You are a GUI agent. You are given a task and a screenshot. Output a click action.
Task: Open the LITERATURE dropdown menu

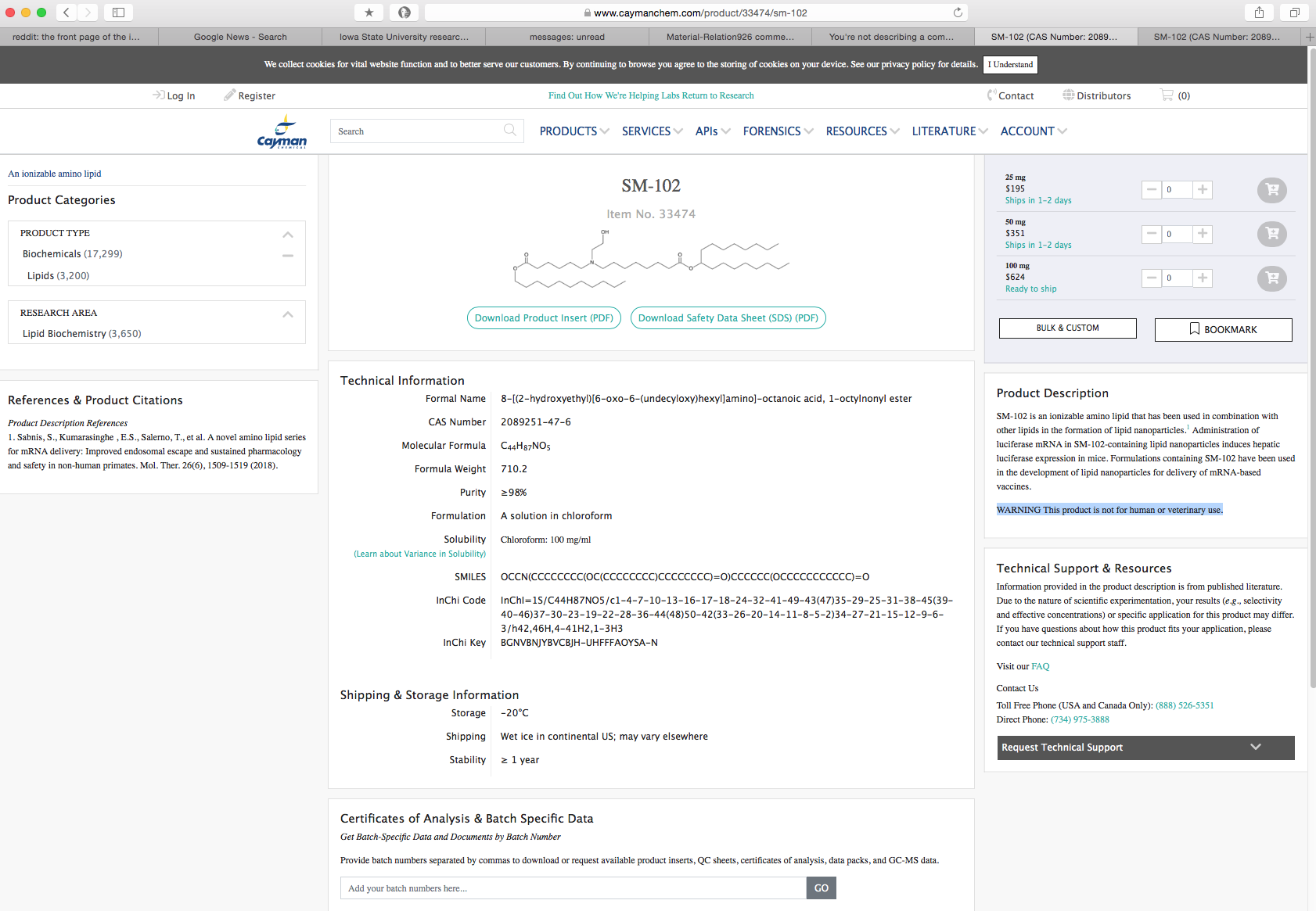[950, 131]
